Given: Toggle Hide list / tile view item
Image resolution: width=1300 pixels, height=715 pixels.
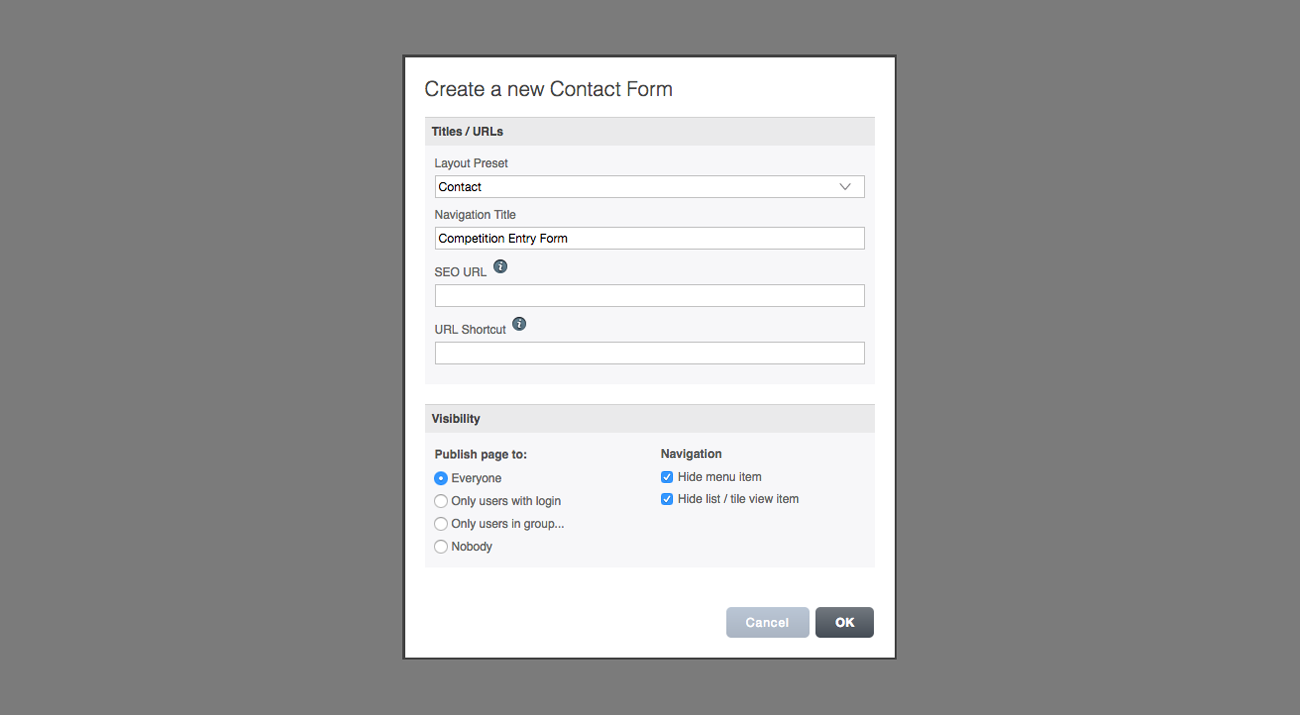Looking at the screenshot, I should point(667,499).
